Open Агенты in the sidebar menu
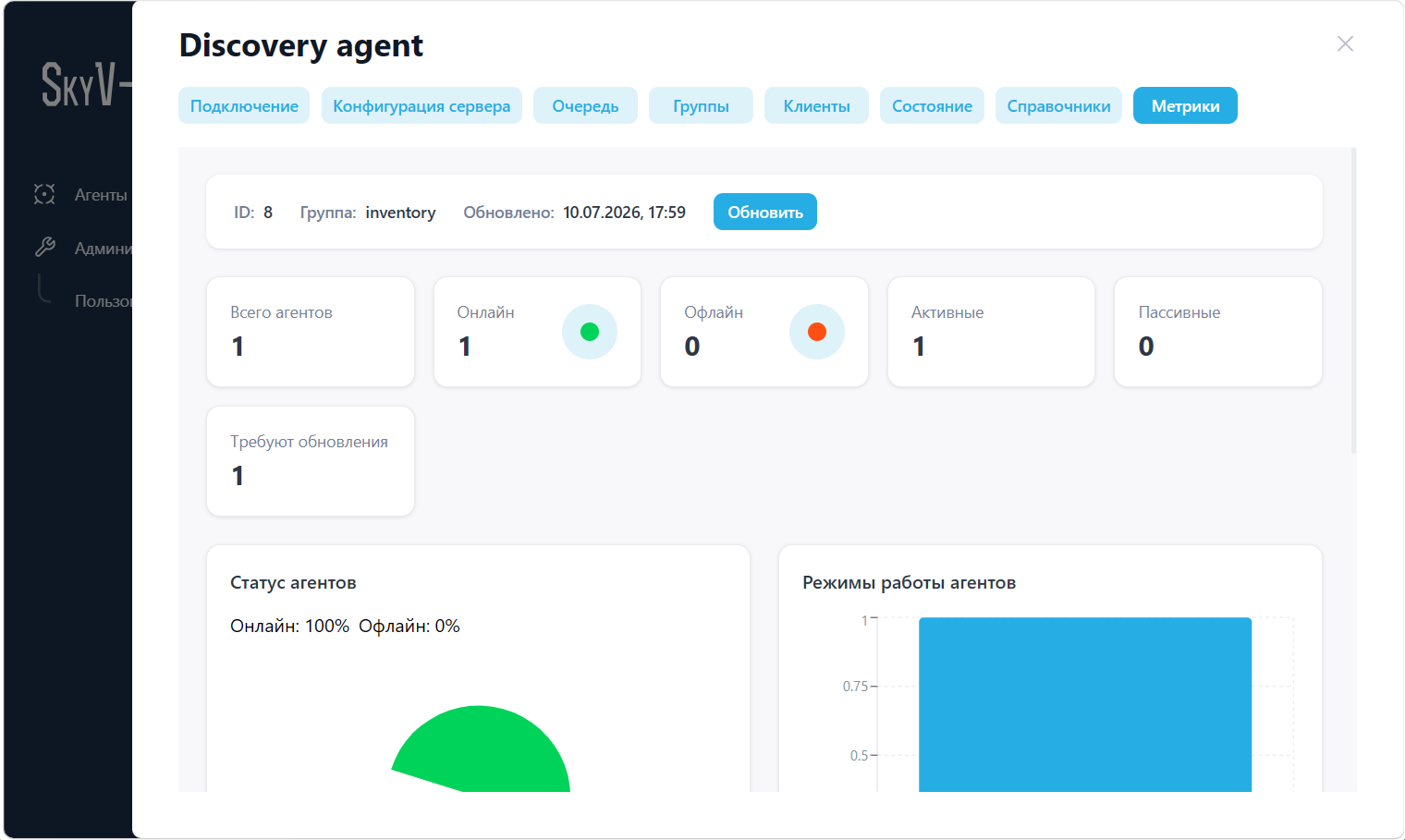The height and width of the screenshot is (840, 1405). point(101,195)
